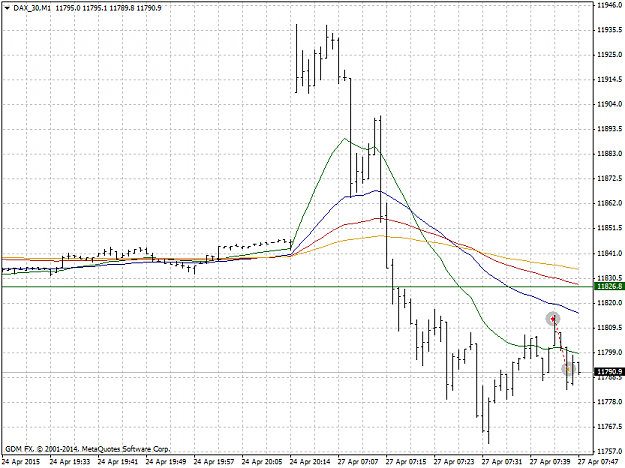
Task: Click the 24 Apr 20:14 time label
Action: point(310,462)
